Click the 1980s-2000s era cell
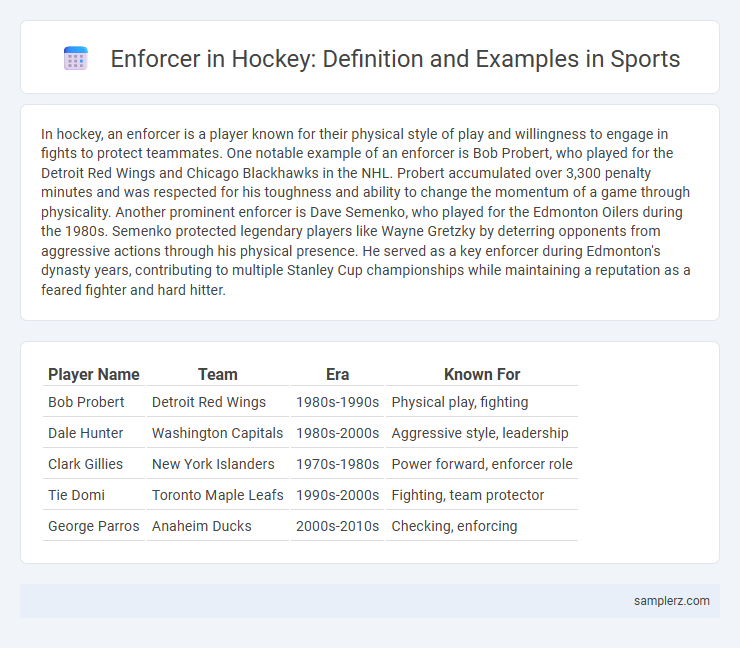Screen dimensions: 740x648 337,433
